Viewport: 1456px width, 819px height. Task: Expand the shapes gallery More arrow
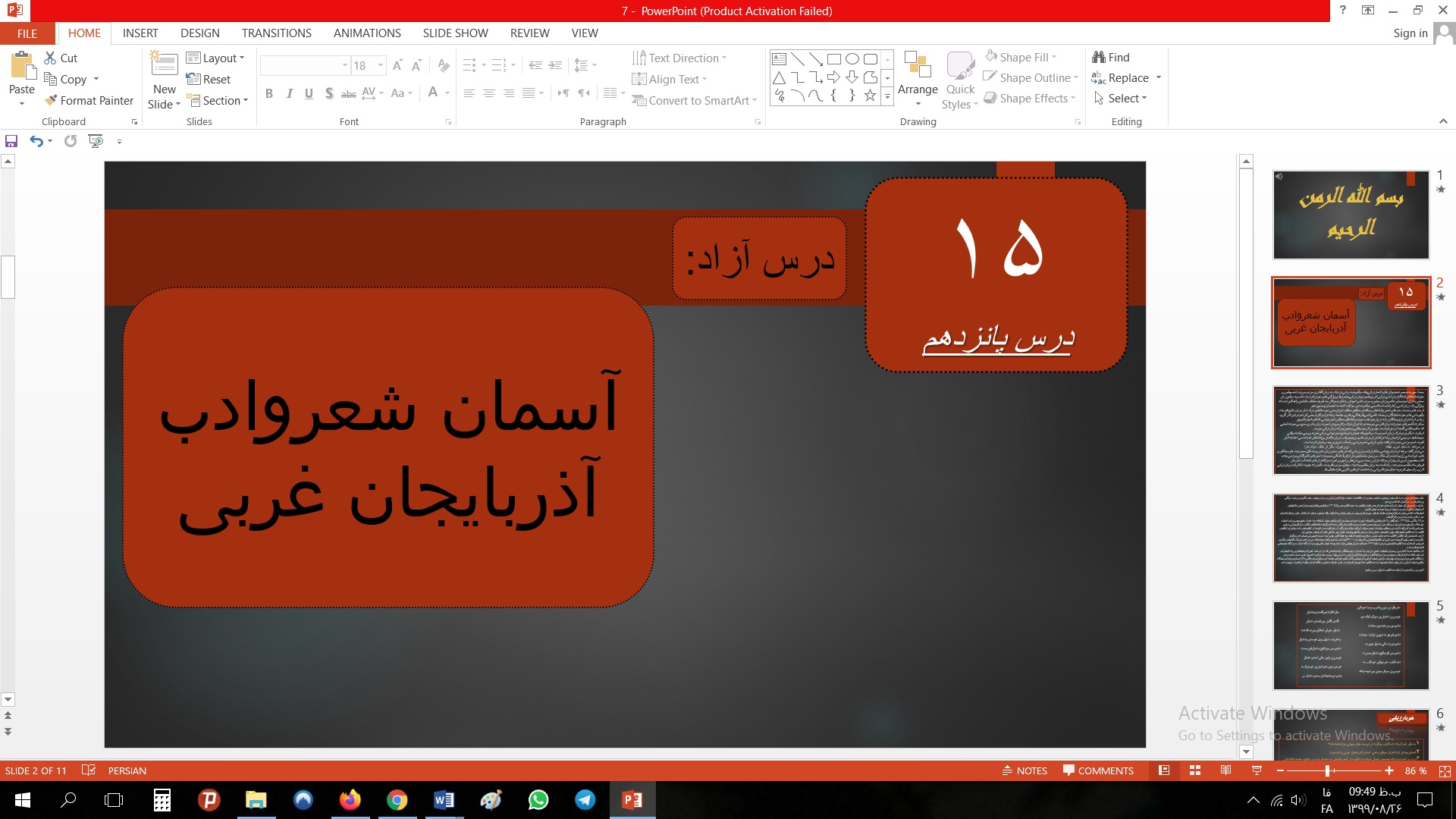(887, 96)
